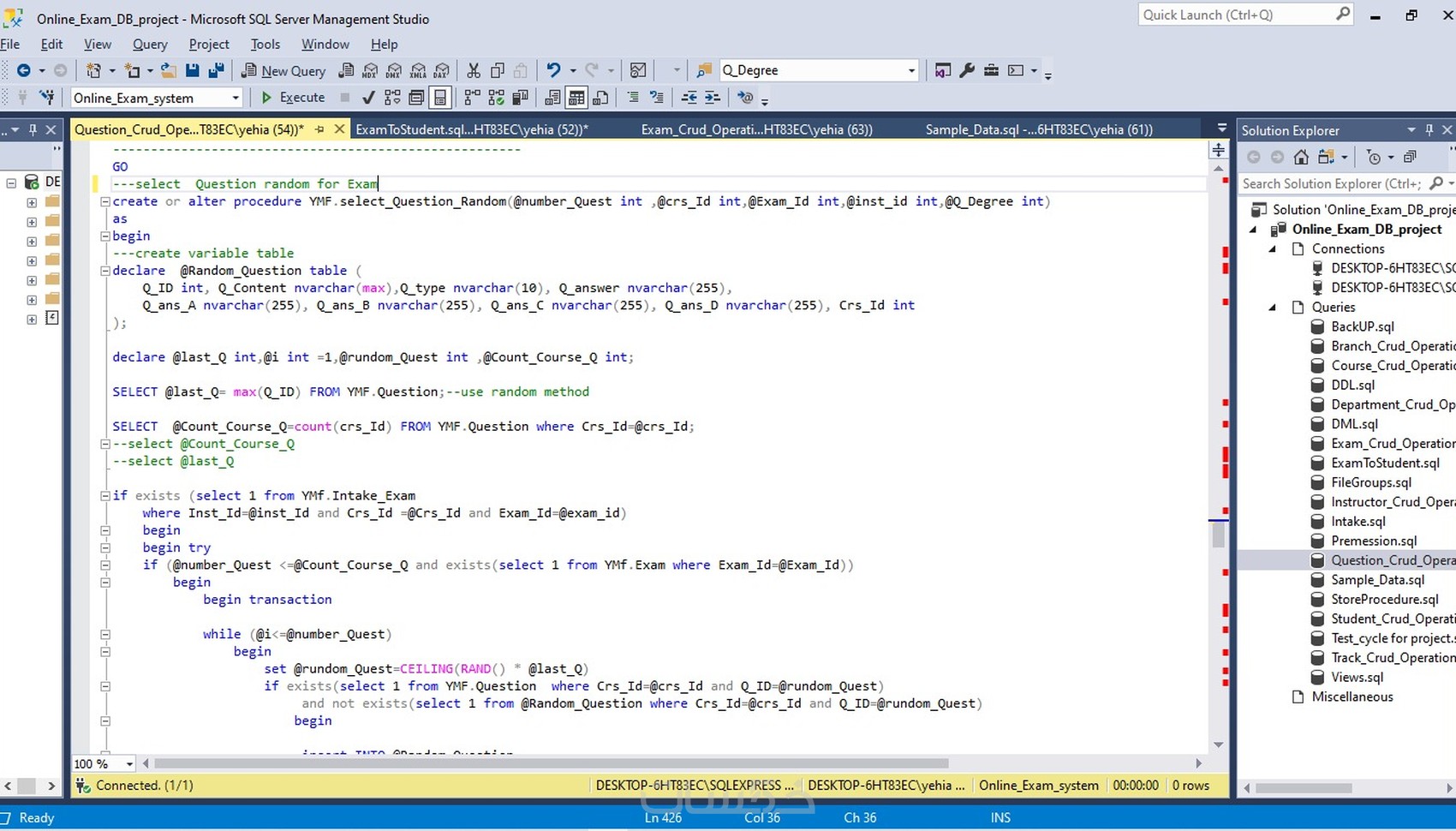
Task: Toggle Results to Grid button
Action: pyautogui.click(x=576, y=98)
